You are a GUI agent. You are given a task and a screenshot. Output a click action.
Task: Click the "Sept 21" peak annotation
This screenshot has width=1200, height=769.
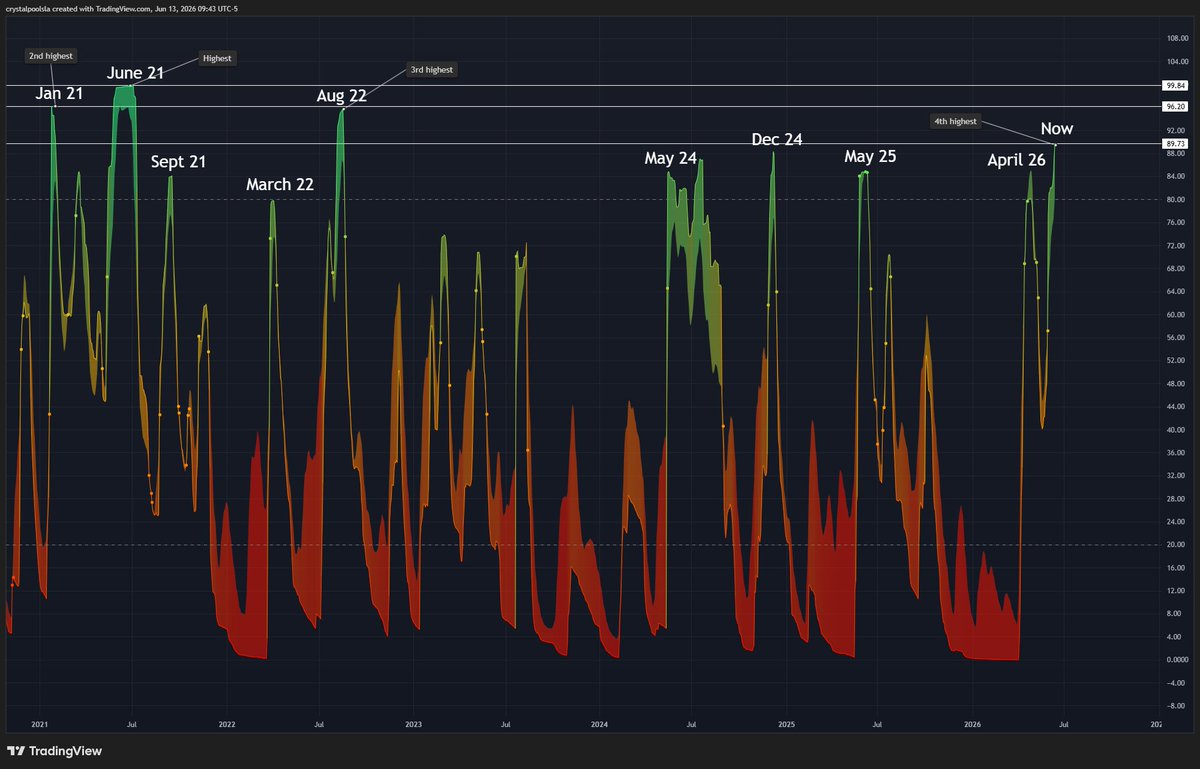[x=178, y=161]
